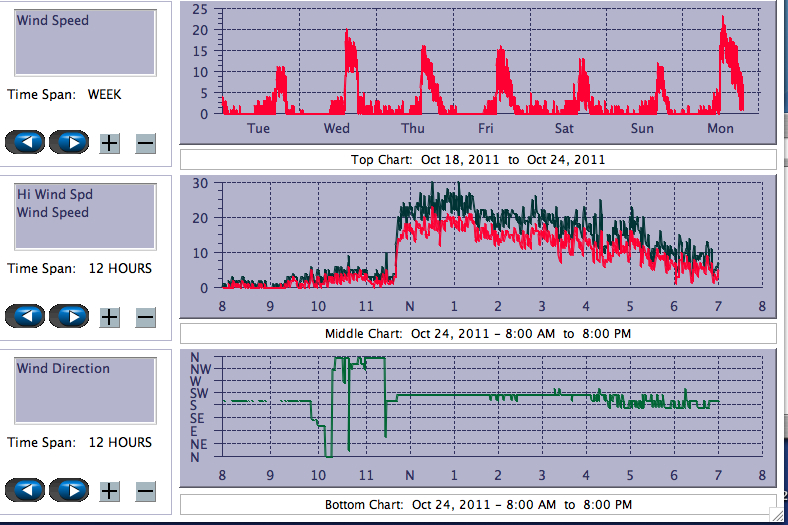Screen dimensions: 788x525
Task: Click the back arrow for the top chart
Action: [x=24, y=142]
